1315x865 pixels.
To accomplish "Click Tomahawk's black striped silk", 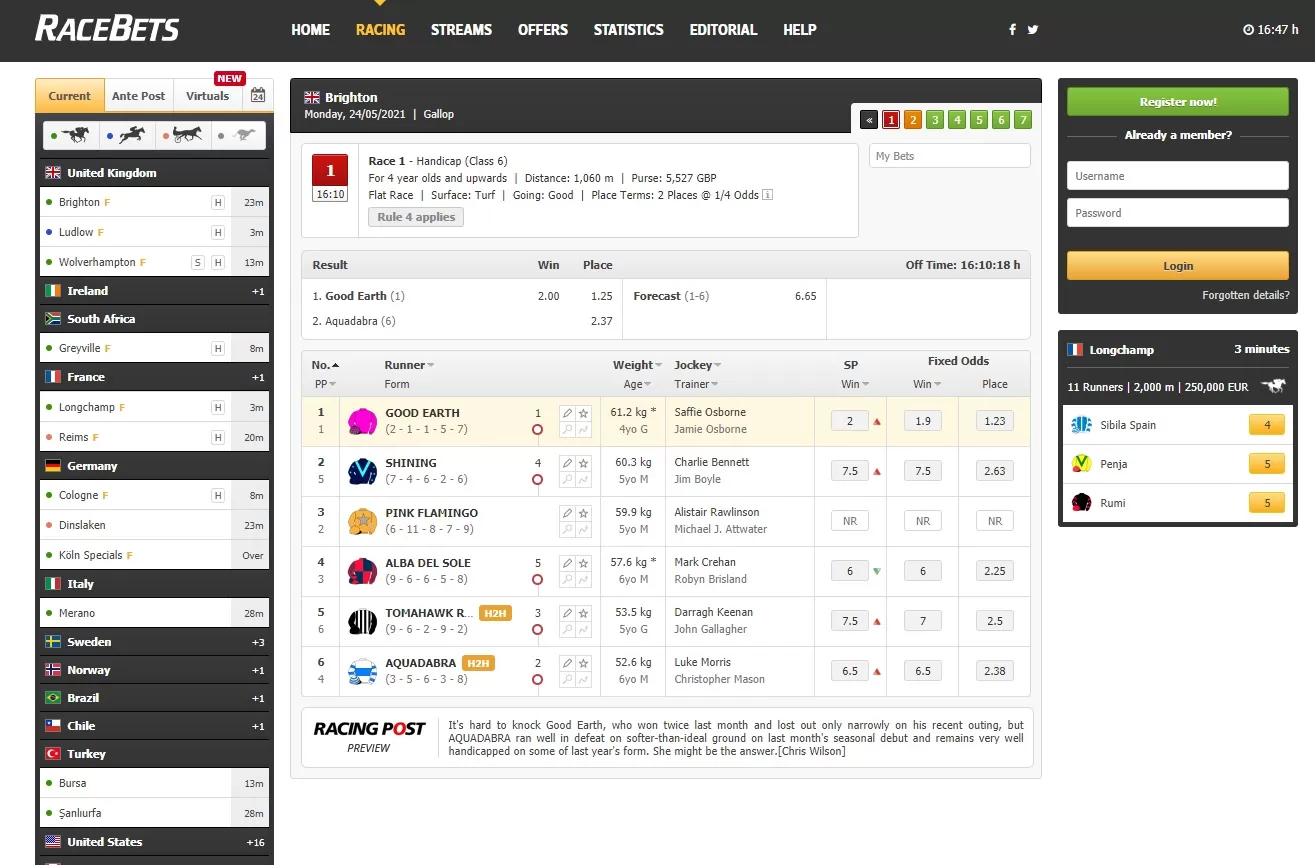I will (x=362, y=621).
